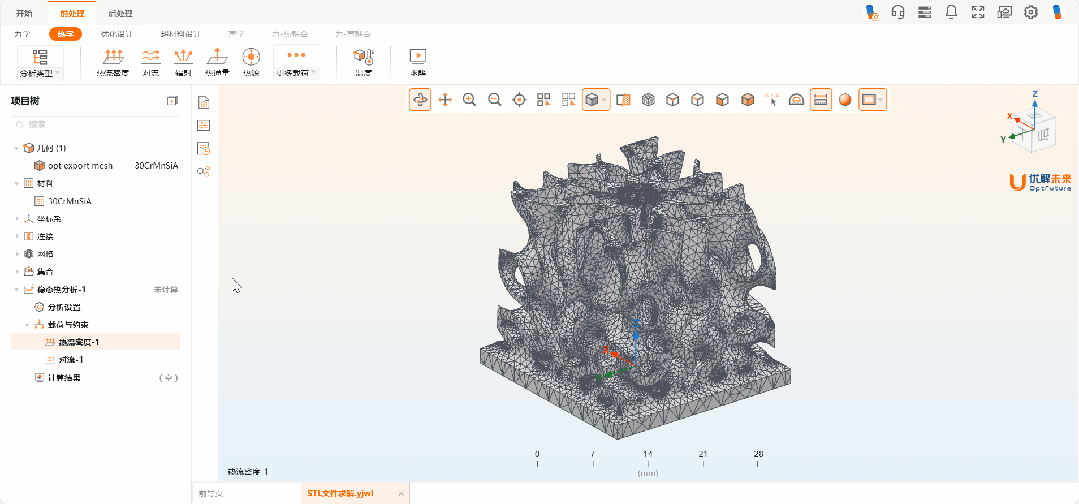
Task: Select the rotate view tool
Action: (x=420, y=100)
